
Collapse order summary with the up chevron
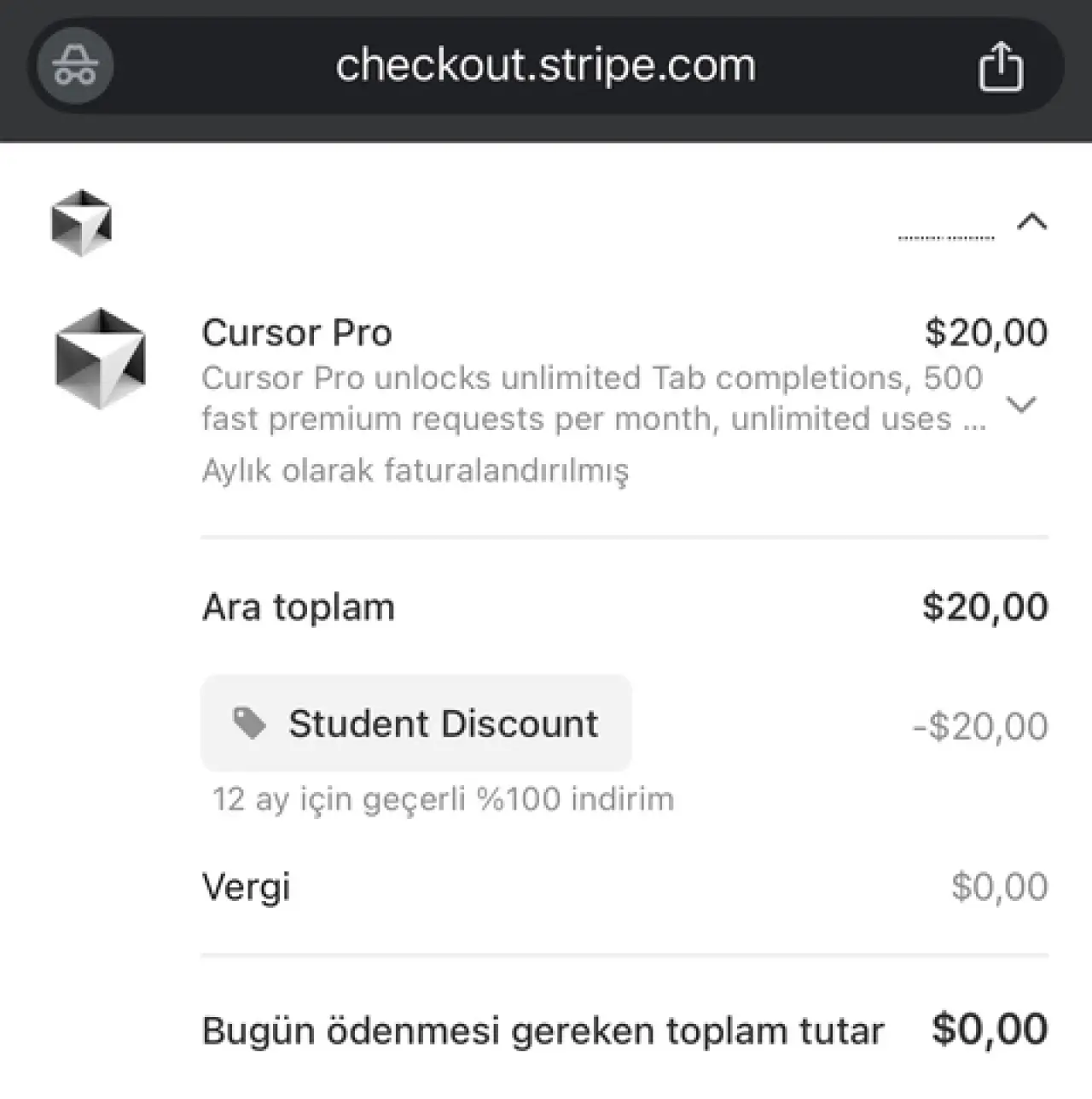click(x=1032, y=223)
